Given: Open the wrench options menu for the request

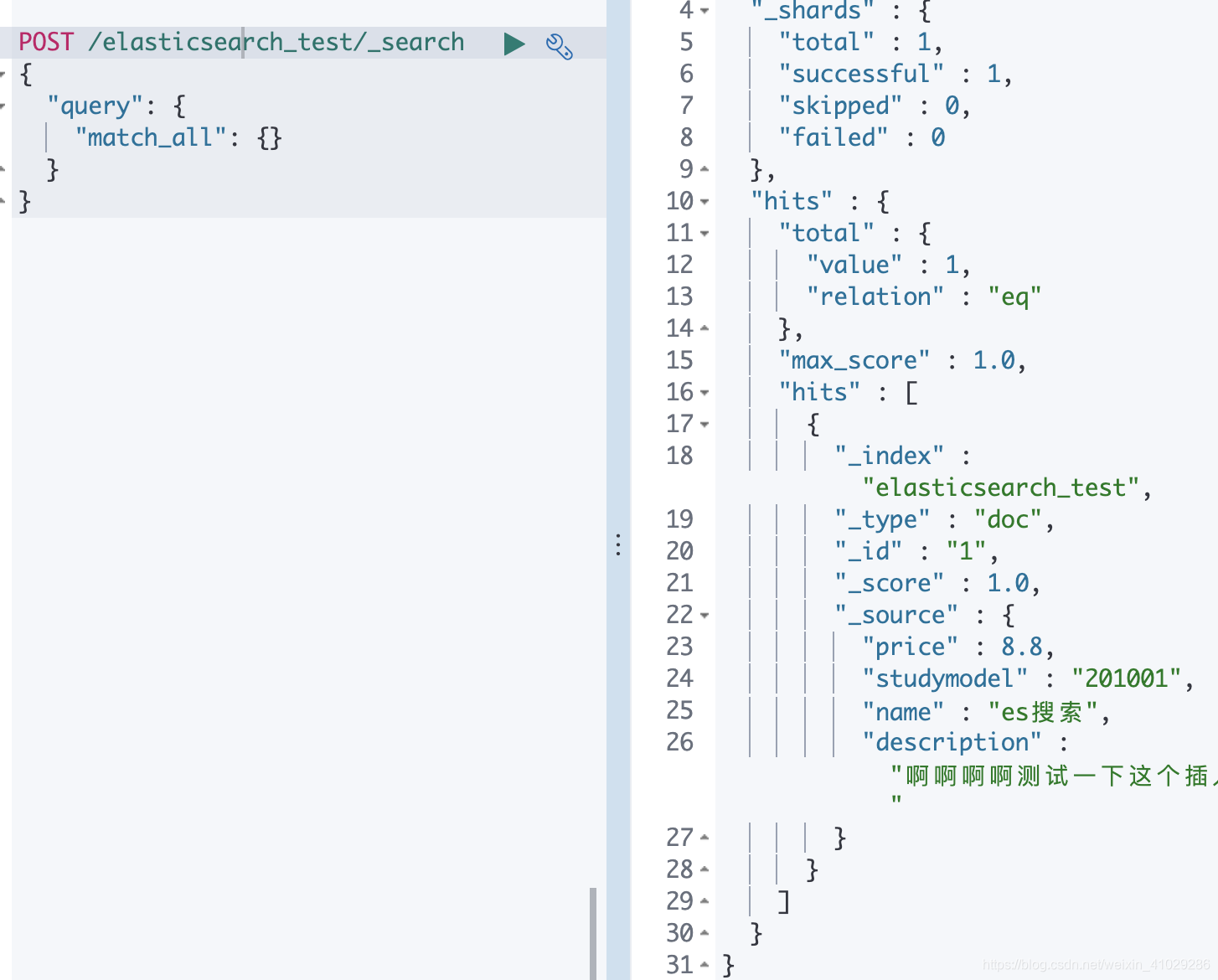Looking at the screenshot, I should click(x=559, y=45).
